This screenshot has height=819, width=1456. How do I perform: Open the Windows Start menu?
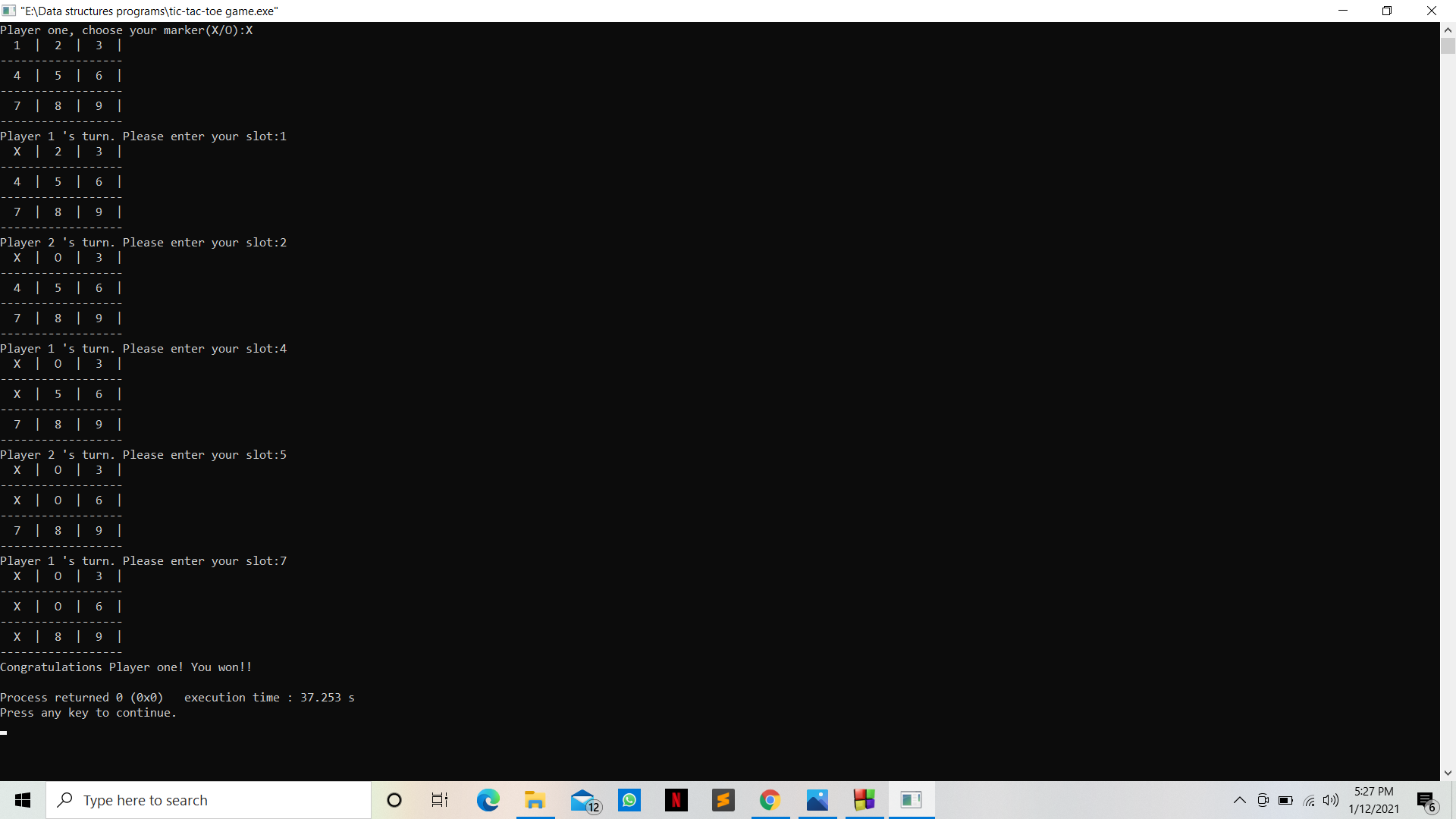[23, 800]
